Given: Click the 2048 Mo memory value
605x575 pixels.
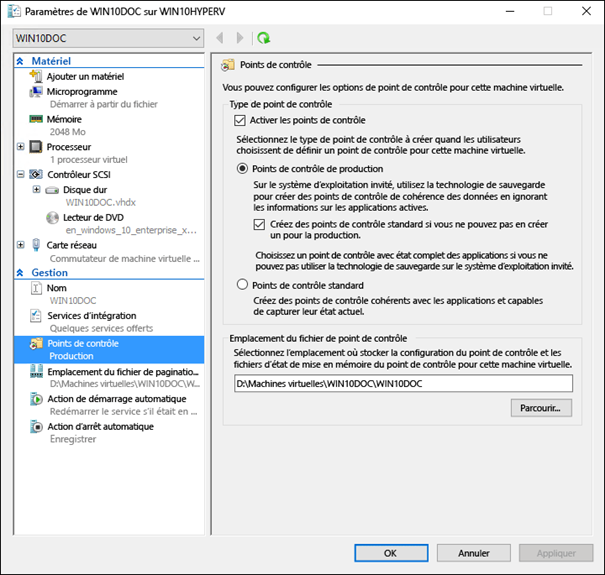Looking at the screenshot, I should pos(68,132).
